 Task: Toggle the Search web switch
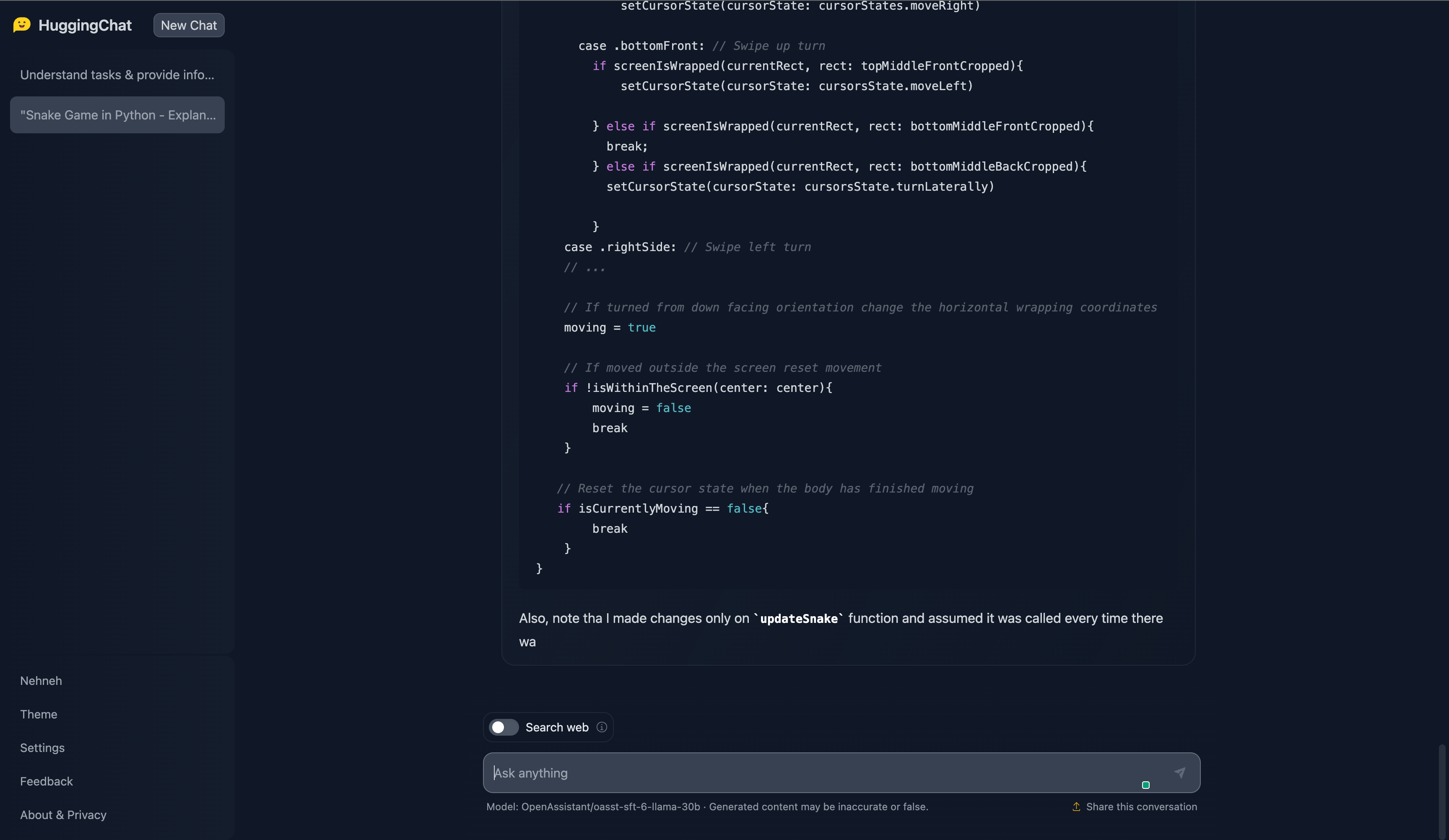coord(504,727)
